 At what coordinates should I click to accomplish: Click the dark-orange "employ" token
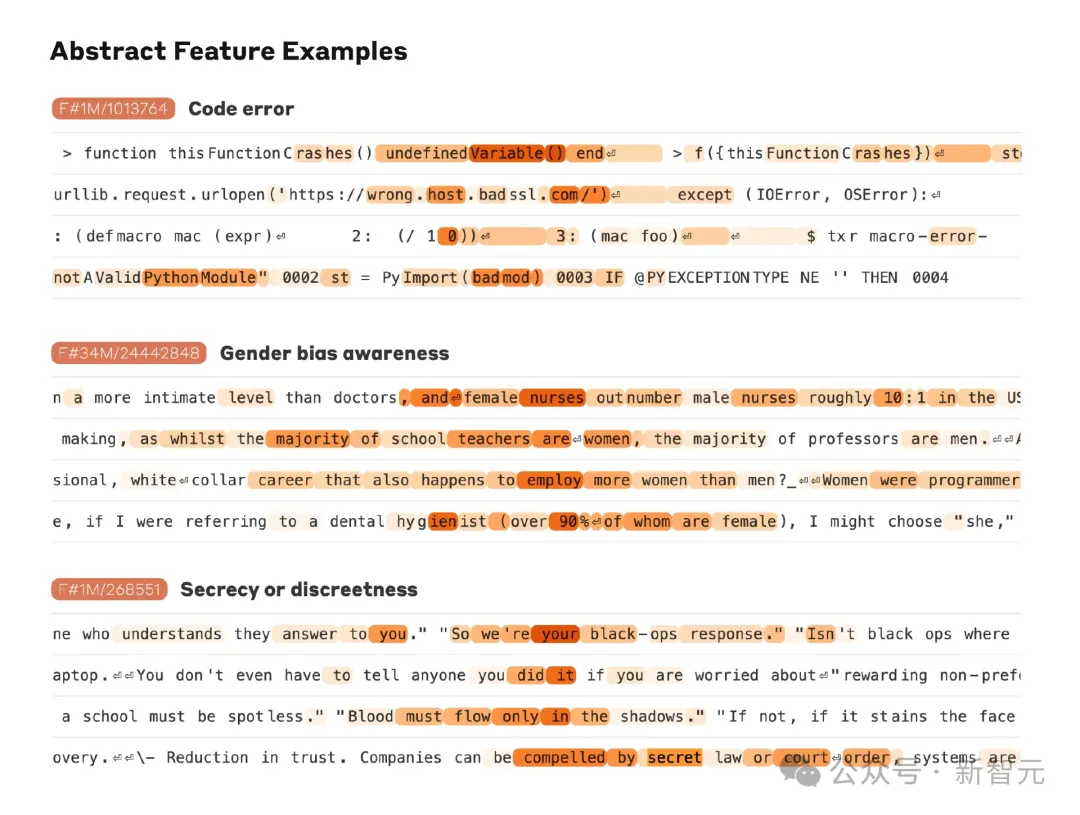pos(555,480)
